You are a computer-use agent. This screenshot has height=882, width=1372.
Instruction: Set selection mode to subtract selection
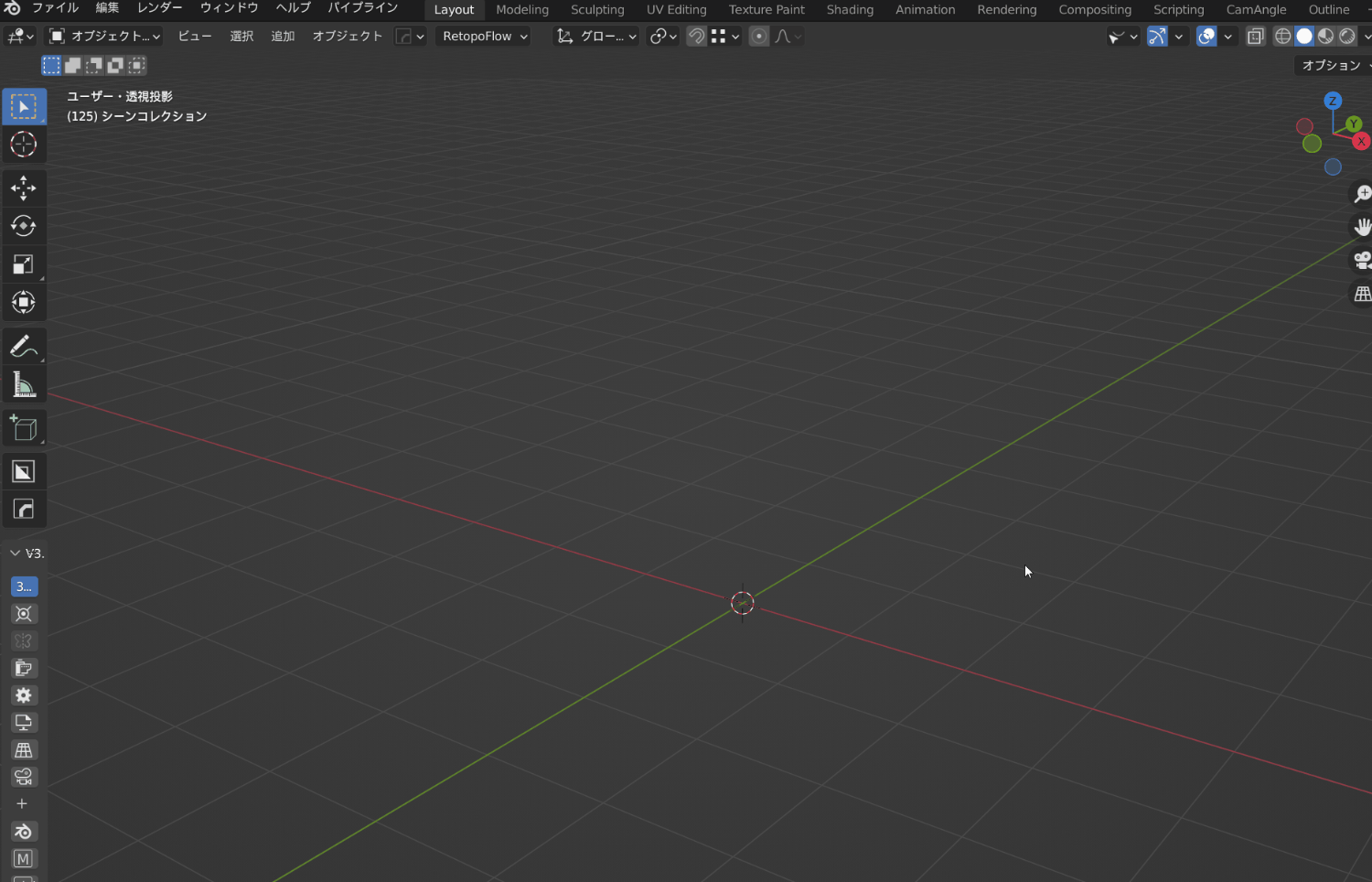tap(93, 65)
